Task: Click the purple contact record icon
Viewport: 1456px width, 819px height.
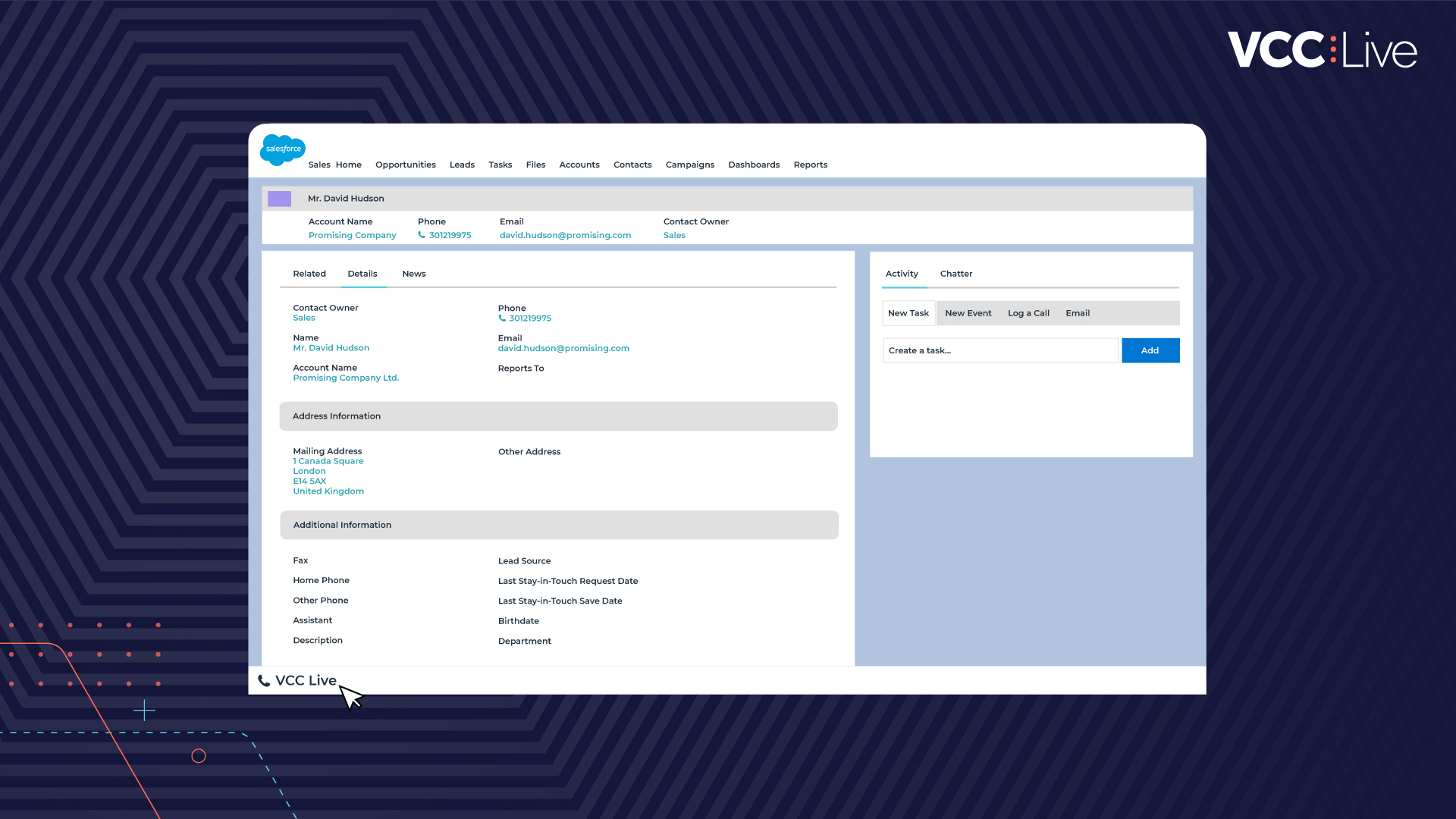Action: [x=279, y=199]
